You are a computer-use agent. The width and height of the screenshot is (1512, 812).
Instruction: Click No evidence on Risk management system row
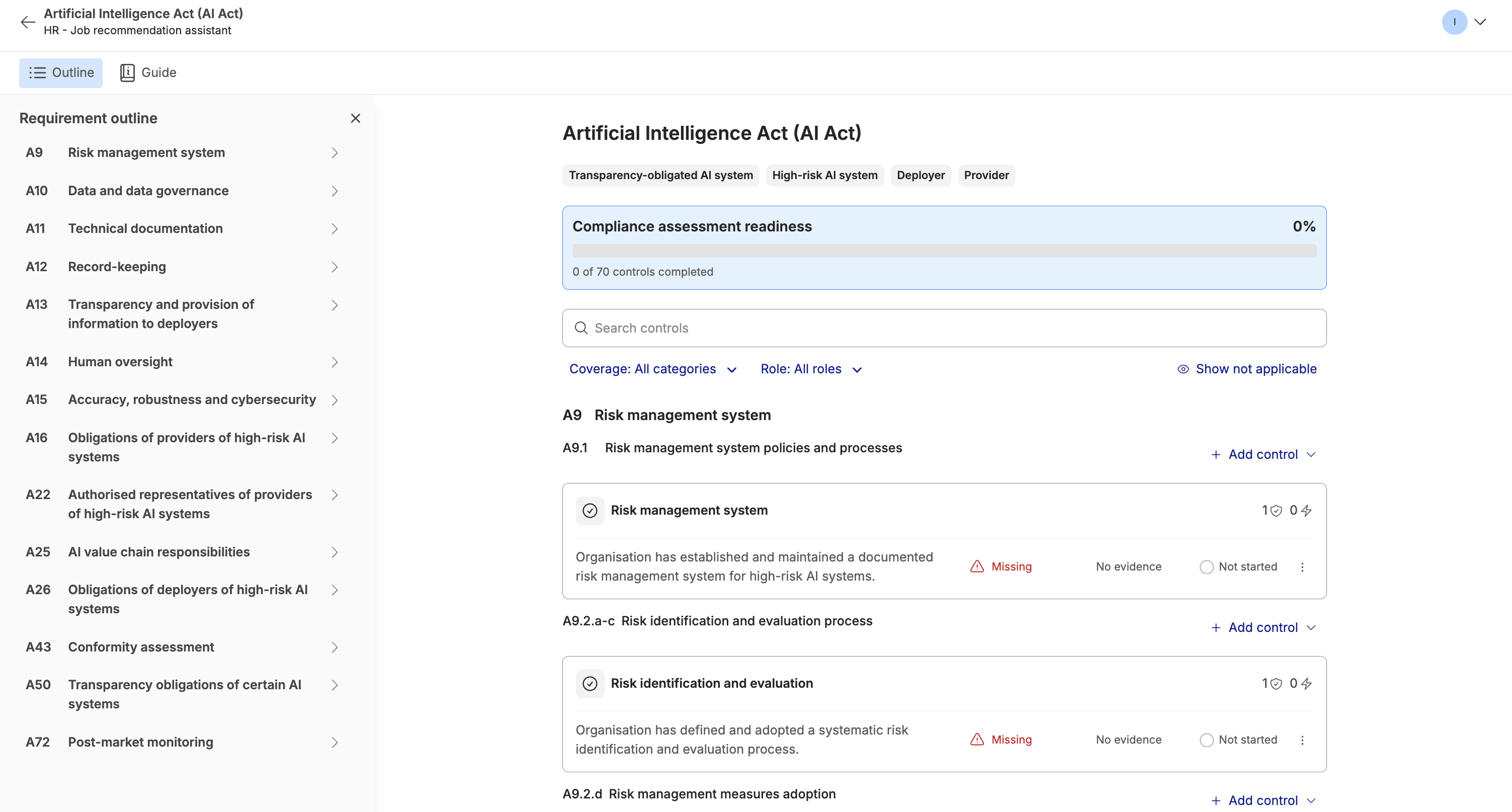pos(1128,566)
